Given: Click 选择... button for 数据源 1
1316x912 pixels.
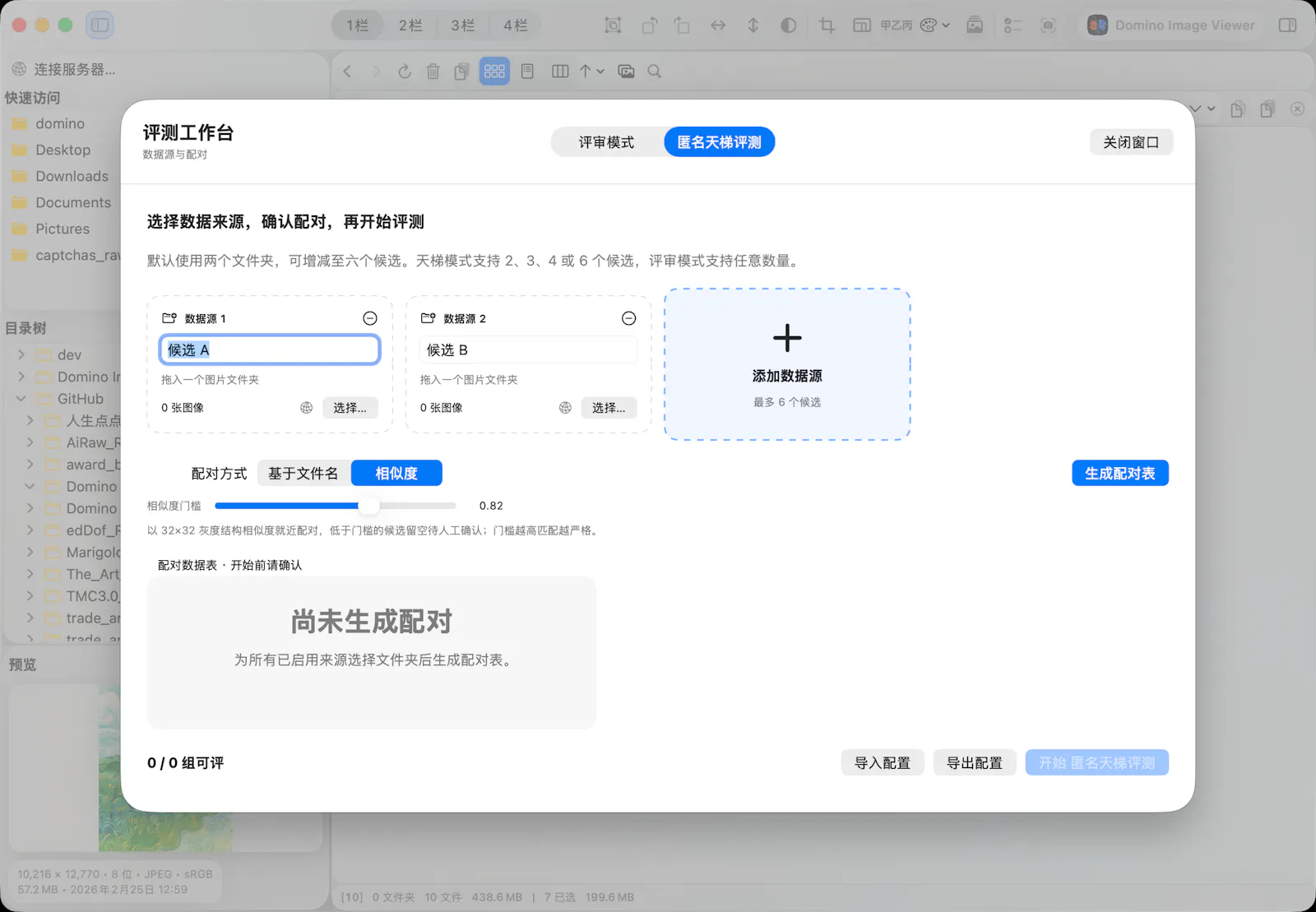Looking at the screenshot, I should pos(350,408).
